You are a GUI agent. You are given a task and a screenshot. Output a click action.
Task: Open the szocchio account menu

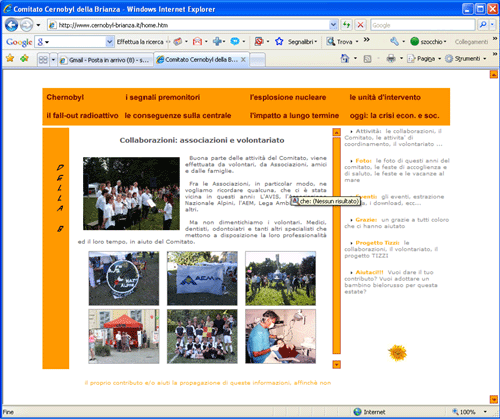tap(429, 42)
